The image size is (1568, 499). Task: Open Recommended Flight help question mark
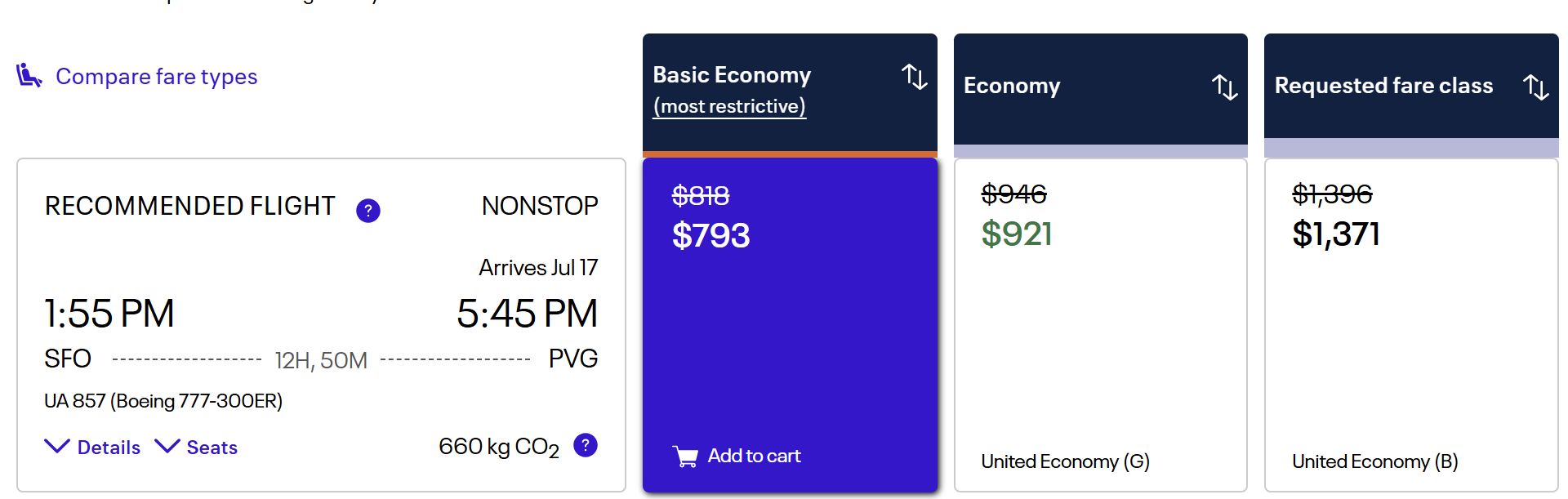(368, 211)
